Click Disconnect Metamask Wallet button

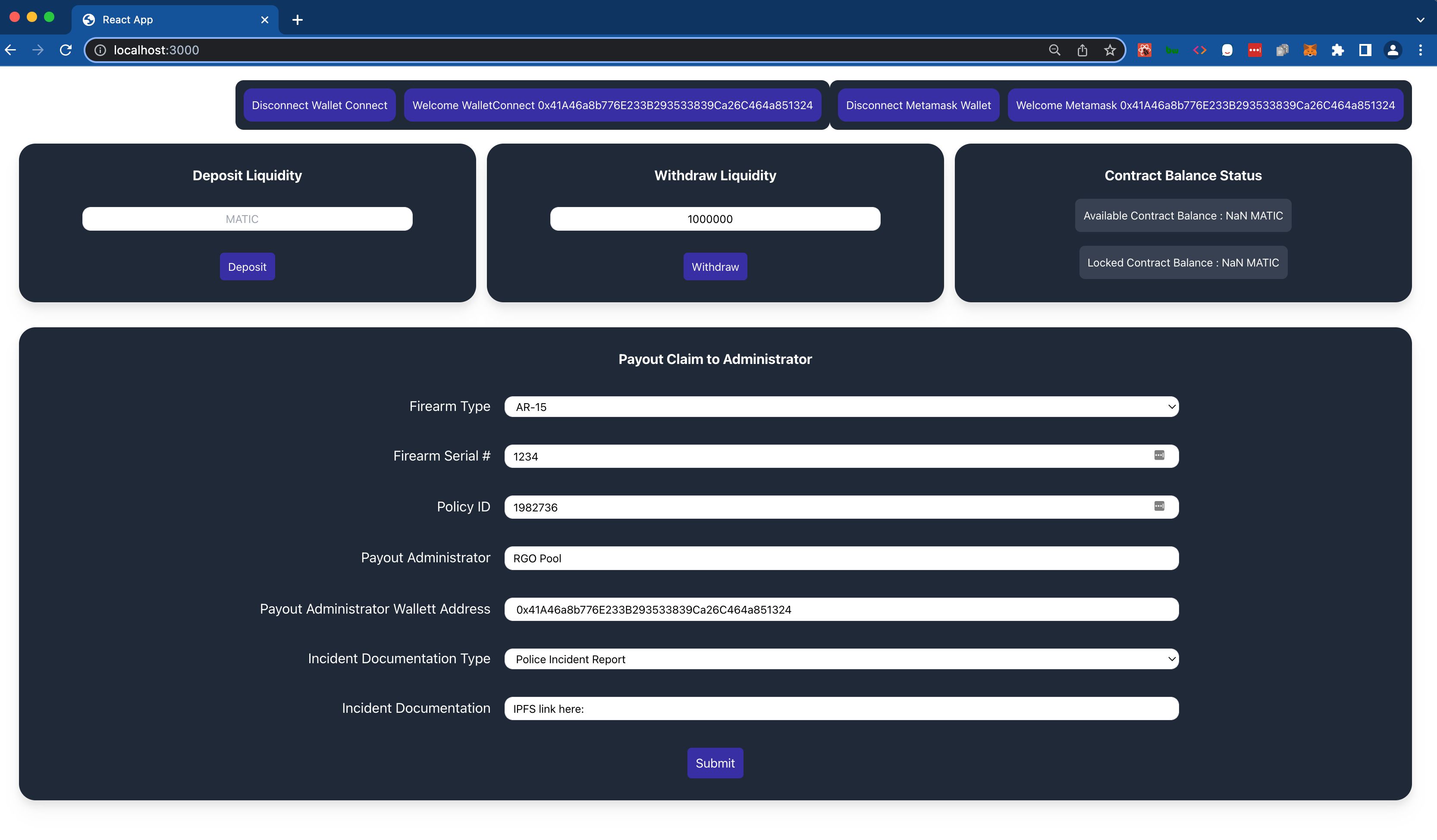point(918,105)
